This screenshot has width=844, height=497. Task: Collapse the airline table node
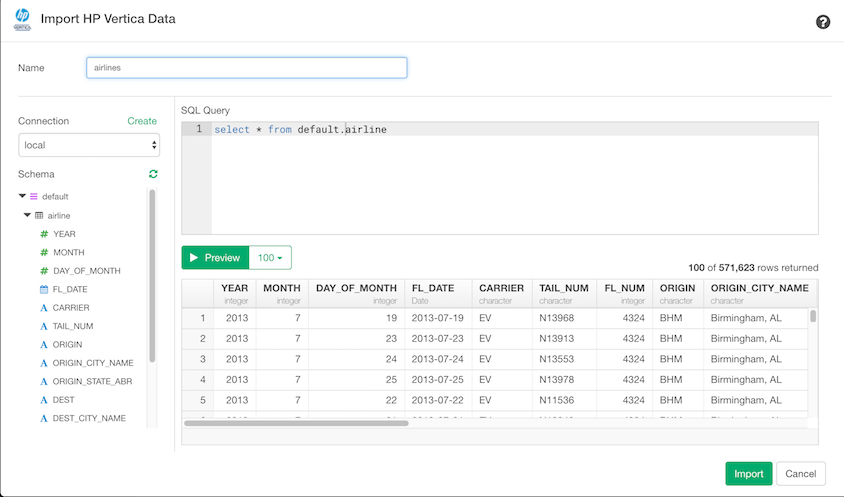click(x=27, y=215)
